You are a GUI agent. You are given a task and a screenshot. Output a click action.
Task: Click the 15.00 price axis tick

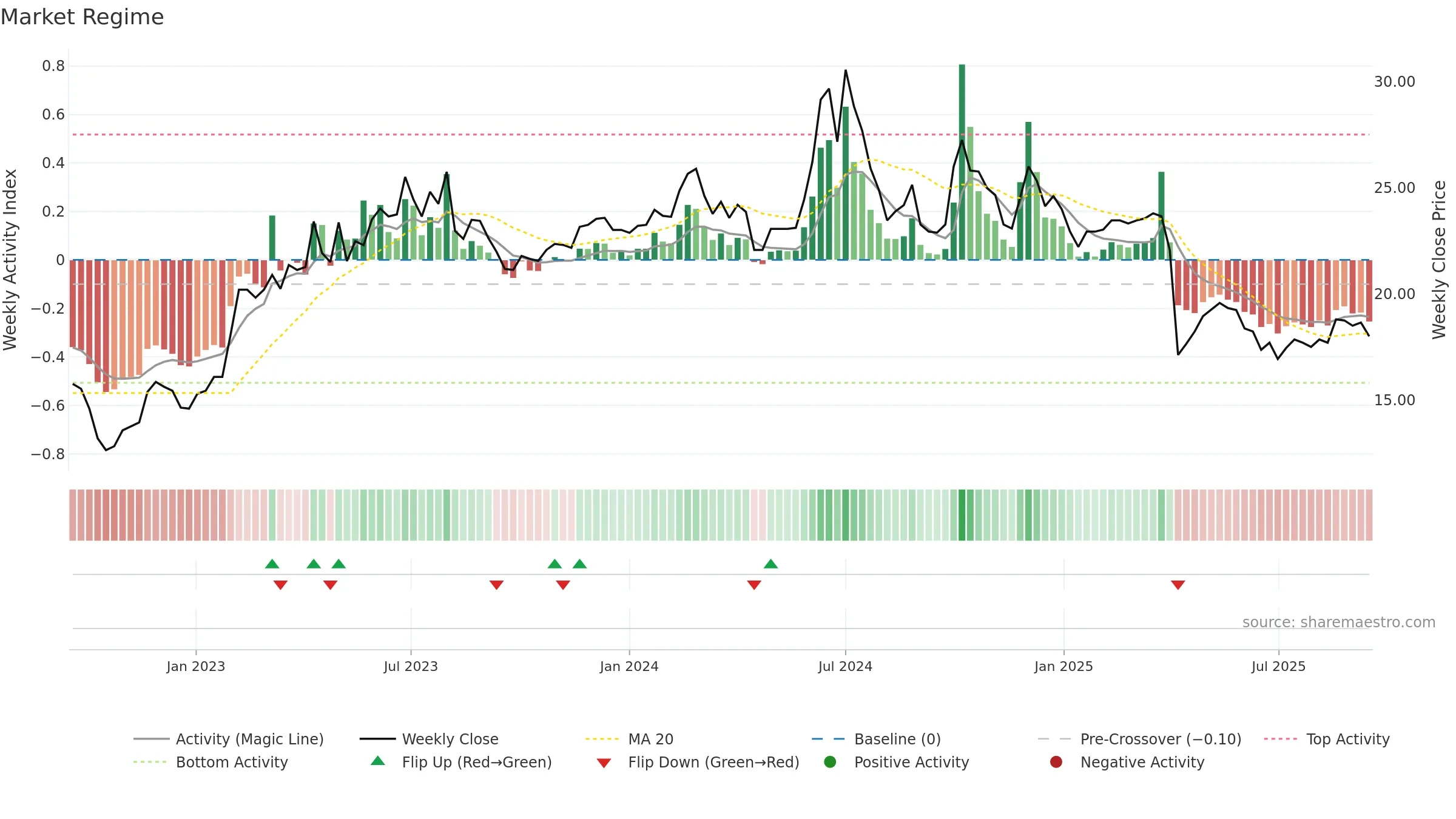coord(1395,400)
